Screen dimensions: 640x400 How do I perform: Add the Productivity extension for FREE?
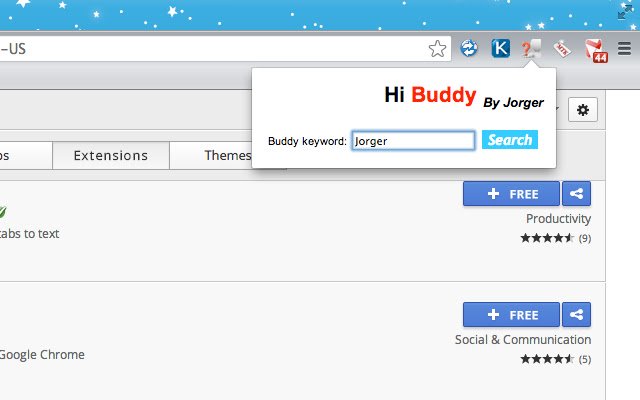pos(511,193)
